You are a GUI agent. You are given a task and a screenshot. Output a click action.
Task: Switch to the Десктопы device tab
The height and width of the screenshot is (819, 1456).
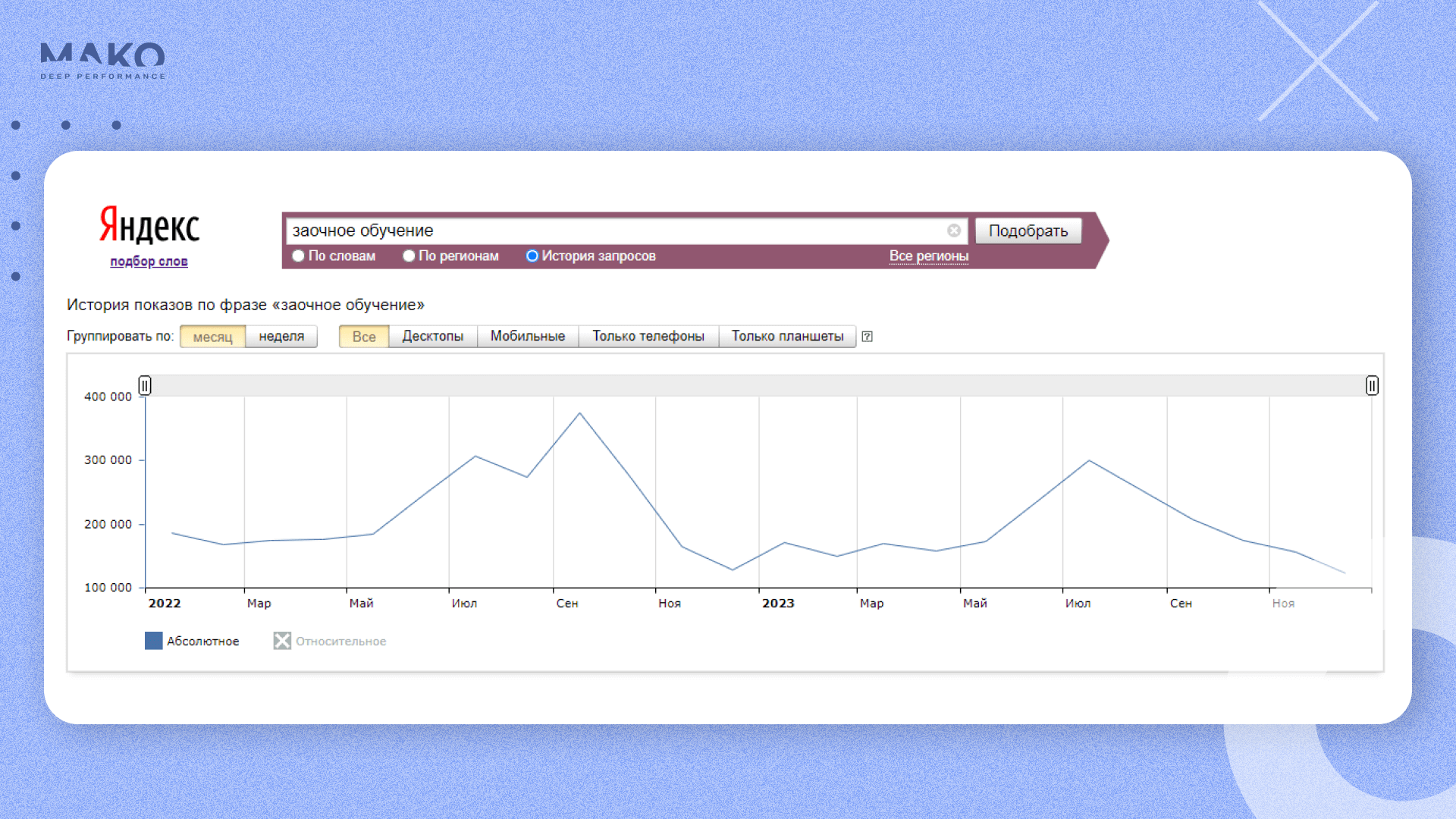point(432,336)
